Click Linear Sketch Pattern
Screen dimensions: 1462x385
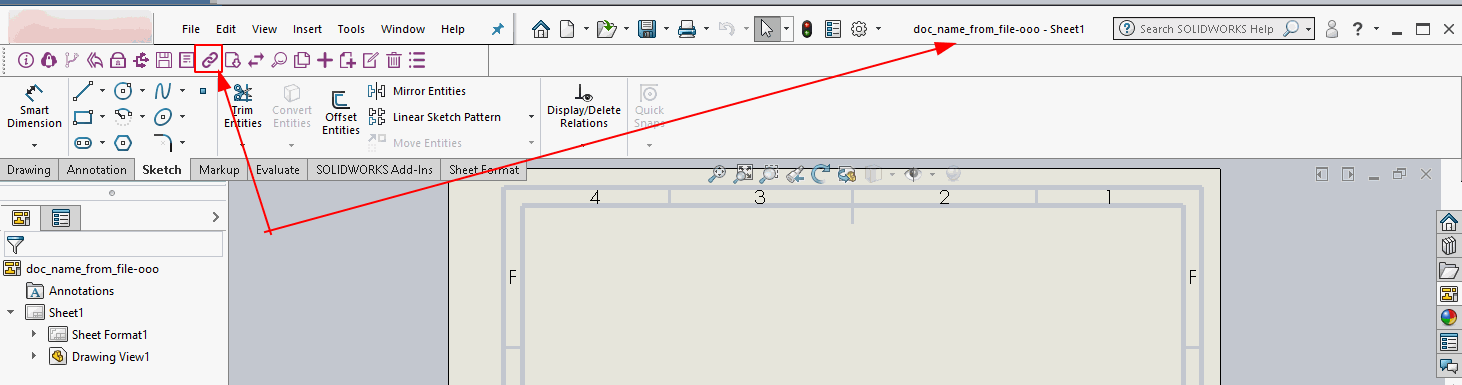[435, 117]
